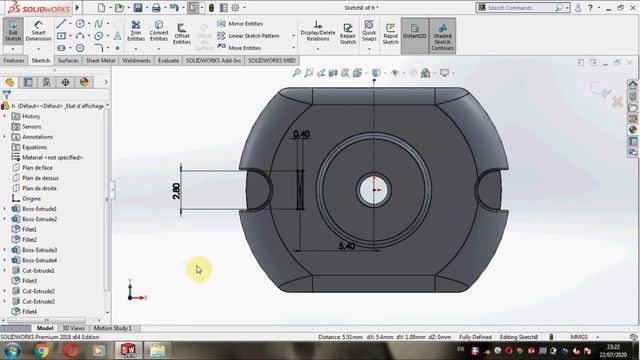Expand Cut-Extrude2 feature
This screenshot has width=640, height=360.
click(4, 291)
